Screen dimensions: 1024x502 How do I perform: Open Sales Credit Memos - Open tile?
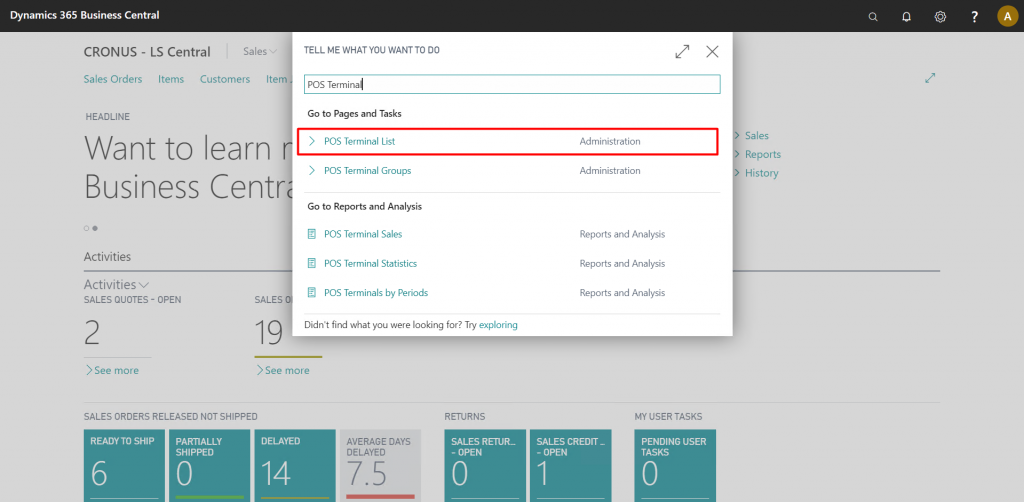(x=571, y=465)
